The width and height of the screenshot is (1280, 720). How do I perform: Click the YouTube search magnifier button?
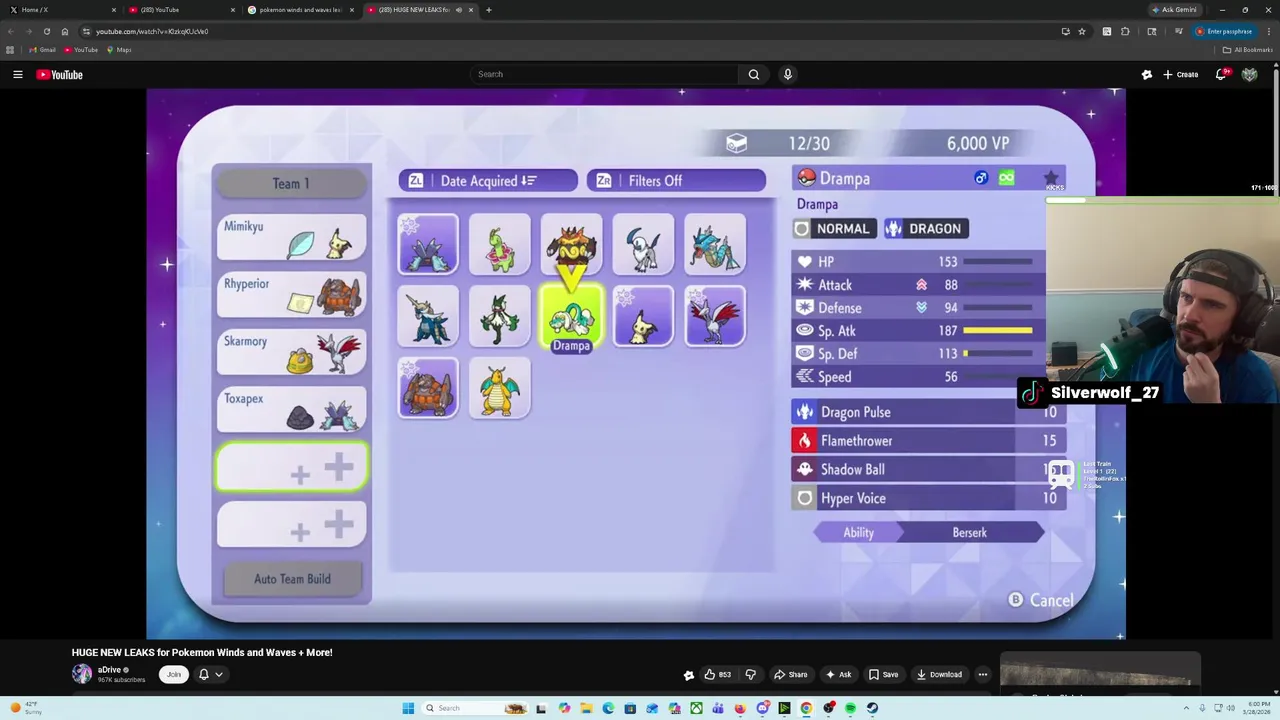pos(754,74)
